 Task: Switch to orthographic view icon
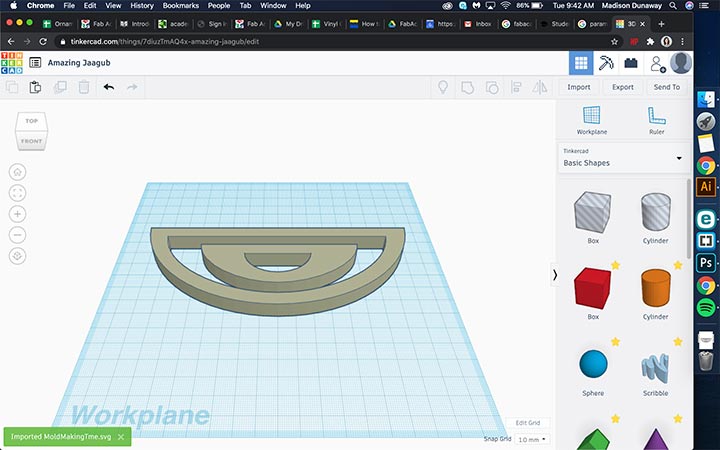[17, 256]
